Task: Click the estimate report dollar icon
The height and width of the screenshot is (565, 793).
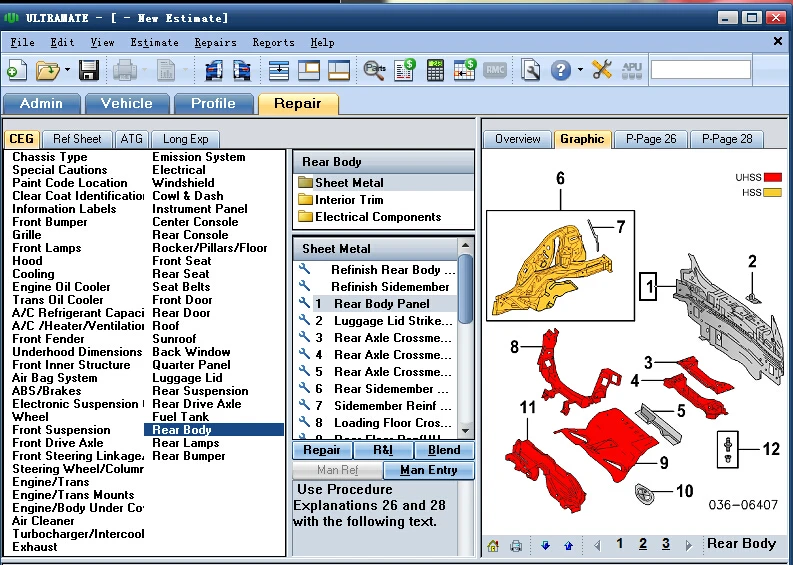Action: point(405,70)
